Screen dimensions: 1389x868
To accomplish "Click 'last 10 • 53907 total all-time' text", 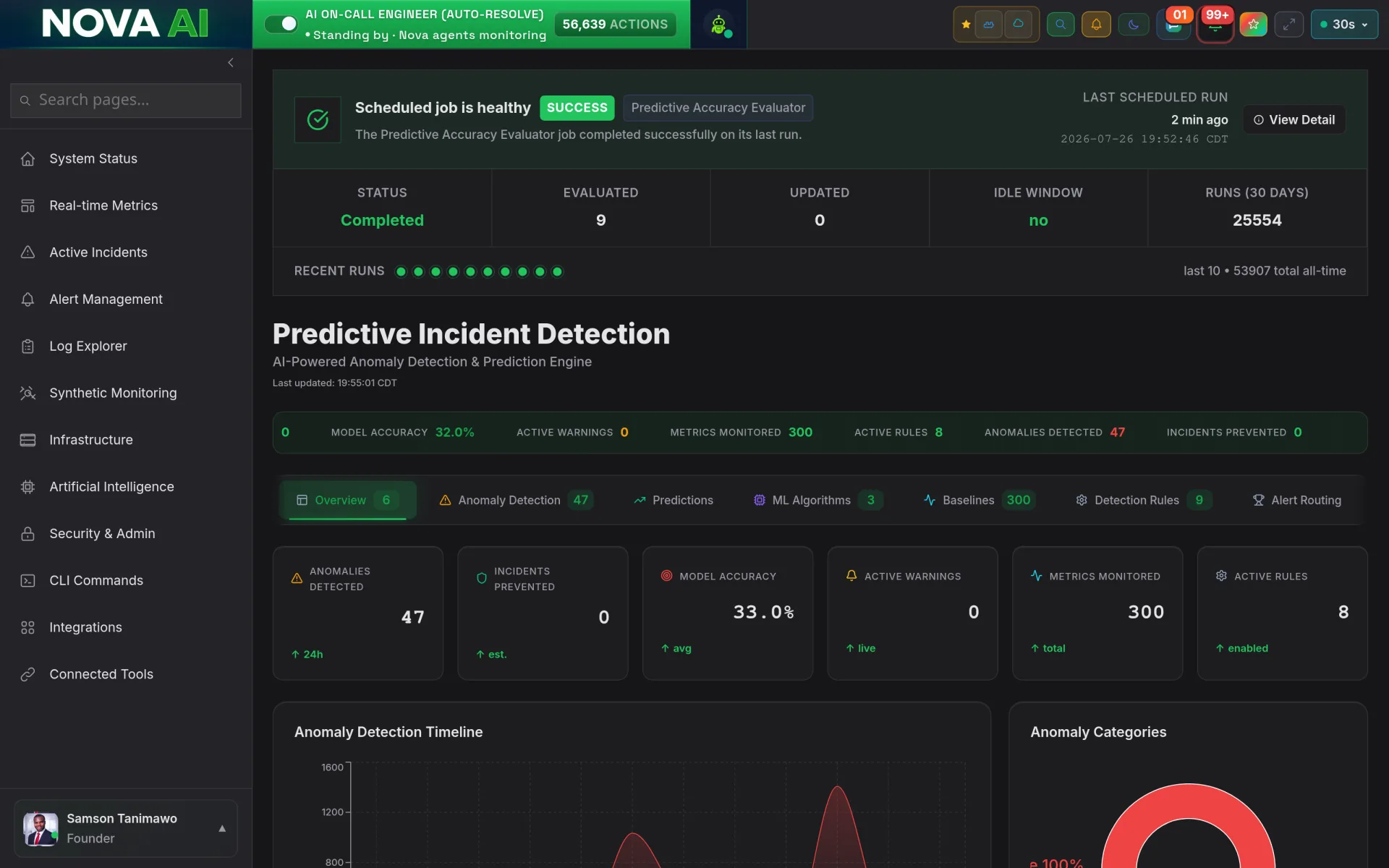I will 1265,271.
